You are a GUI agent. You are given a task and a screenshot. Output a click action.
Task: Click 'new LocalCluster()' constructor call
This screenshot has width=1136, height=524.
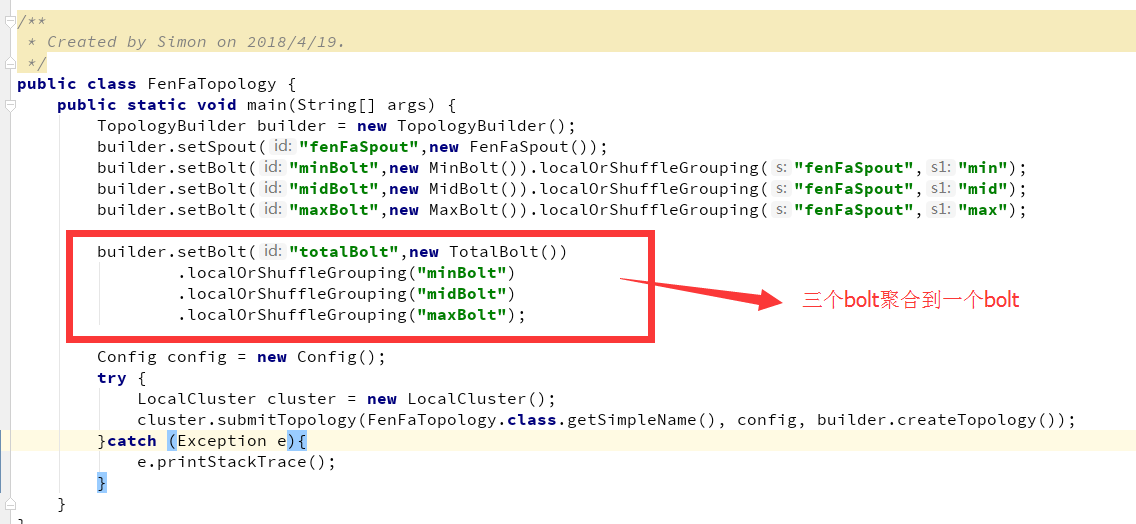pos(455,399)
